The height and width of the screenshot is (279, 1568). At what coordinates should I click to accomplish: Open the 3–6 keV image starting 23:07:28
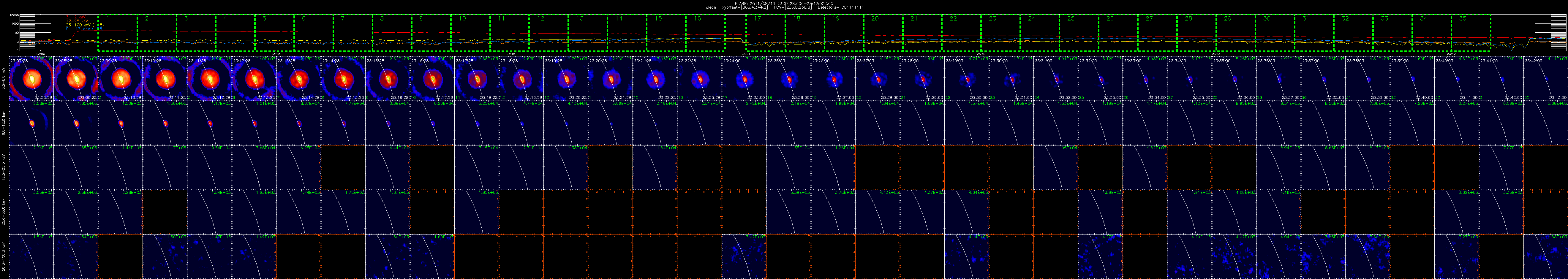(x=31, y=78)
